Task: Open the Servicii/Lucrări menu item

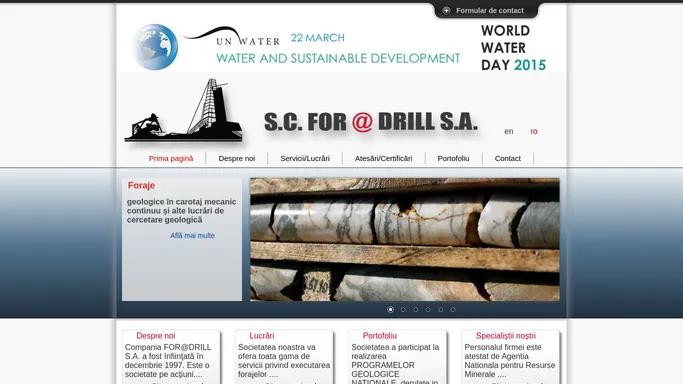Action: pyautogui.click(x=305, y=158)
